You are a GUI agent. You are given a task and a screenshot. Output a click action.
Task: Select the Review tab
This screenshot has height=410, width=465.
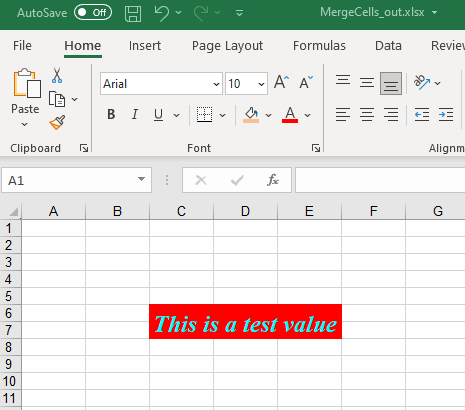448,46
